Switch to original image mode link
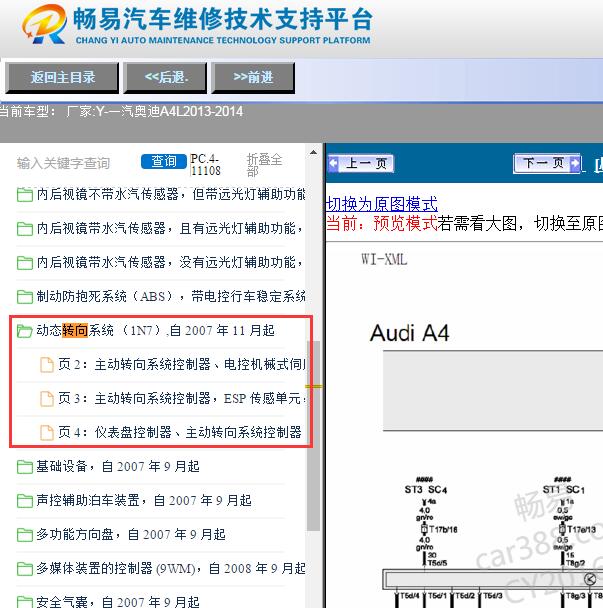The width and height of the screenshot is (603, 608). point(382,204)
